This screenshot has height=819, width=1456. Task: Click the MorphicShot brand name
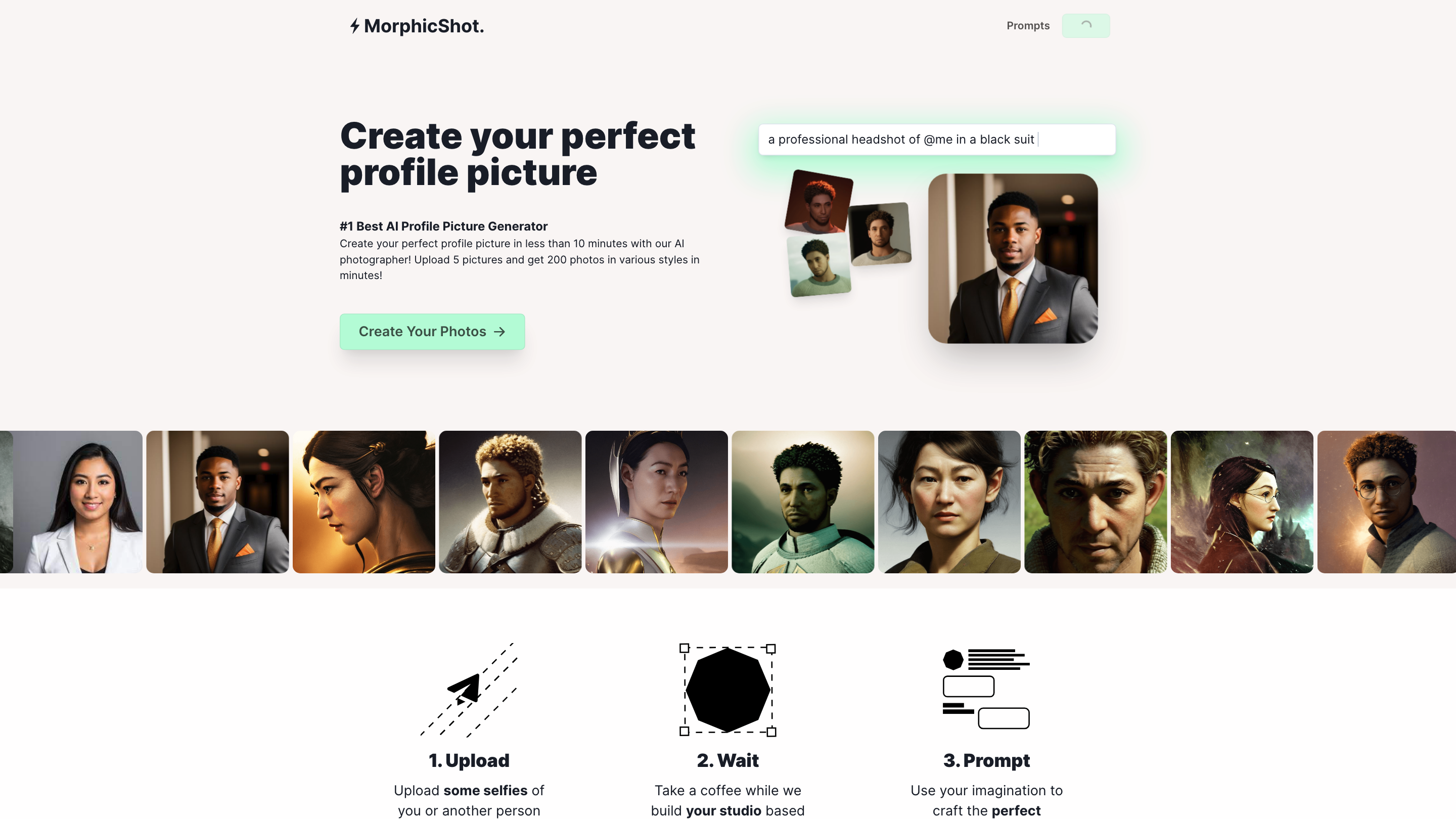(423, 26)
